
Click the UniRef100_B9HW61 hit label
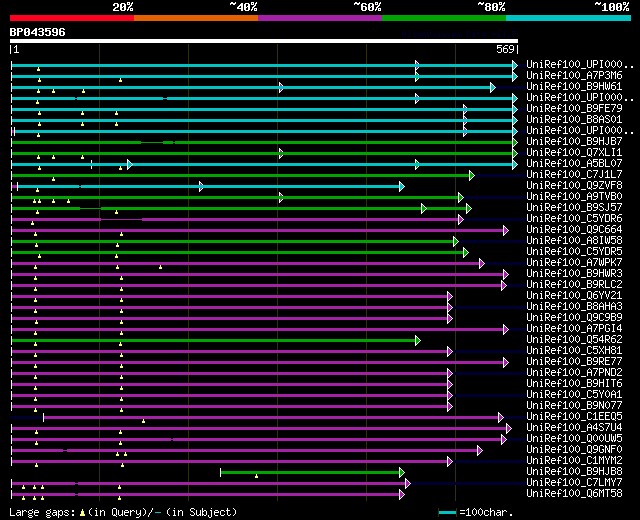coord(574,87)
